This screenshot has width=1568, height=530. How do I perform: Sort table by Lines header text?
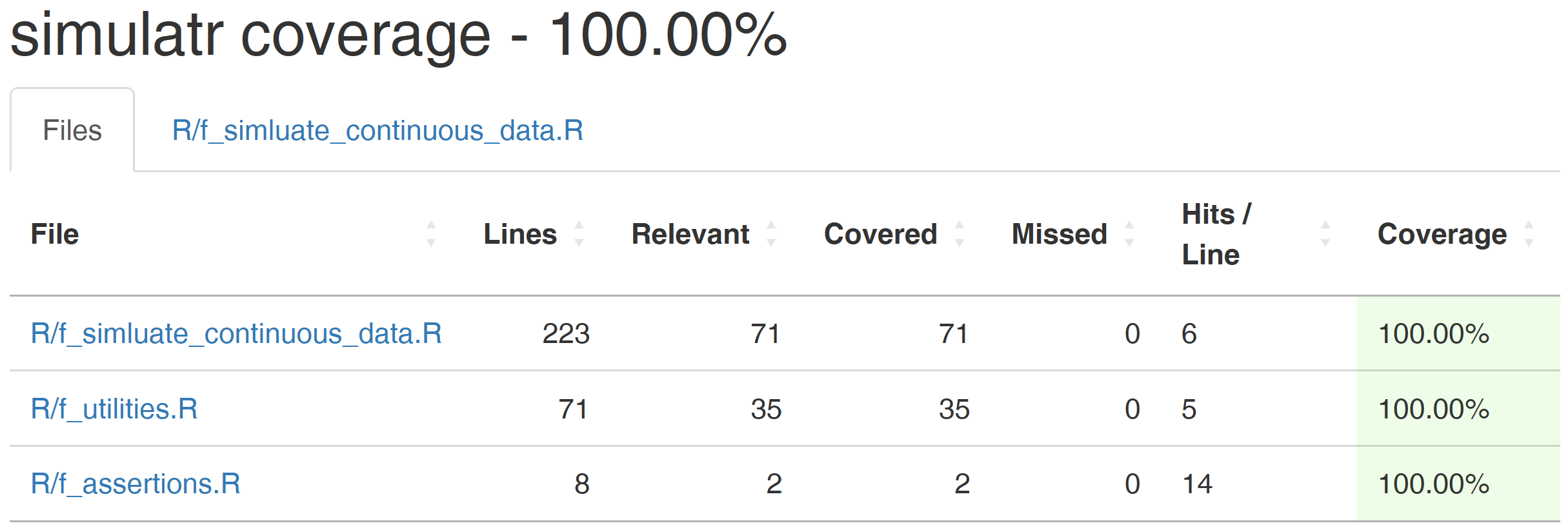[x=520, y=234]
